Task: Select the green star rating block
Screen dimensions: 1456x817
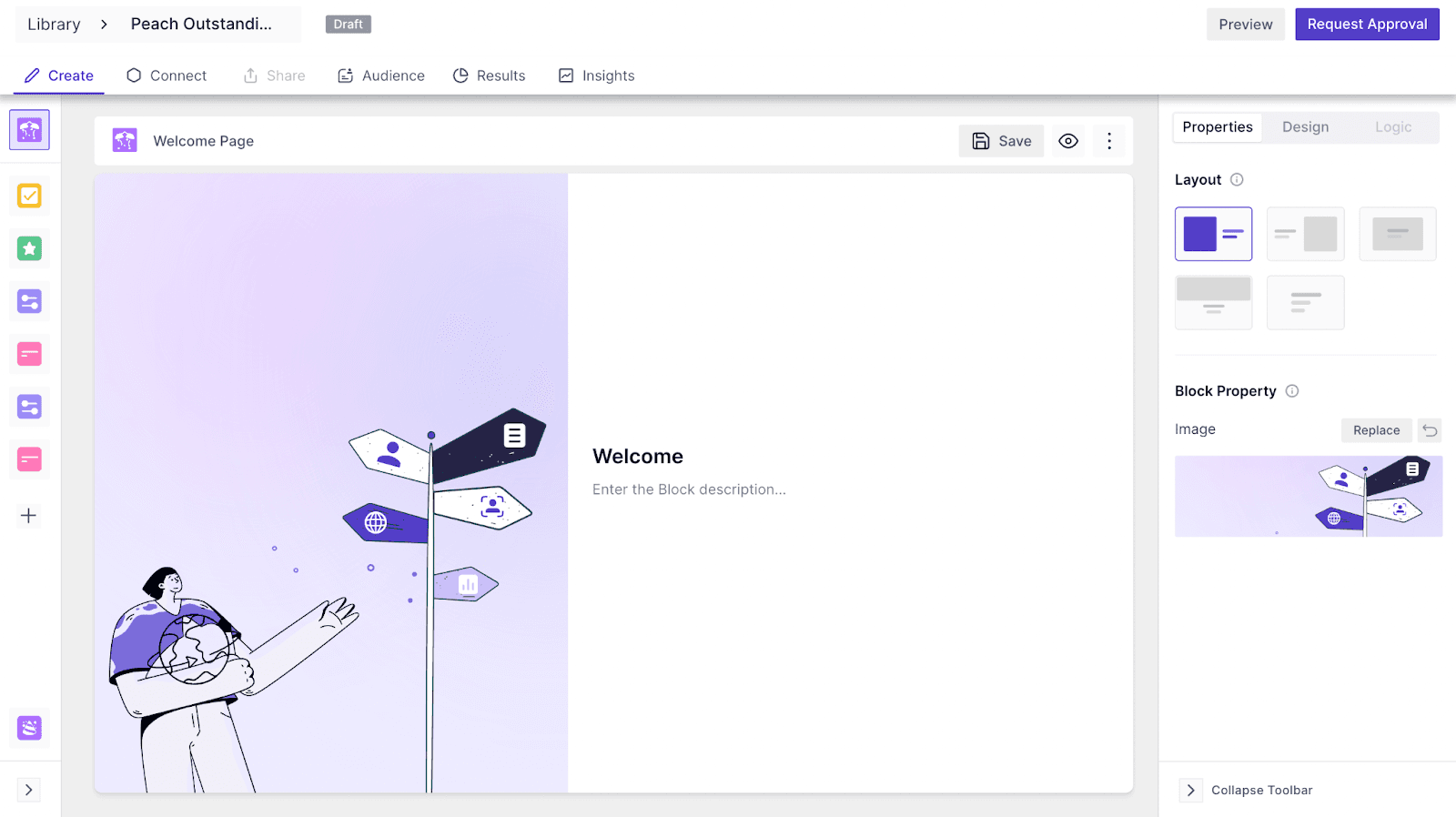Action: (x=29, y=248)
